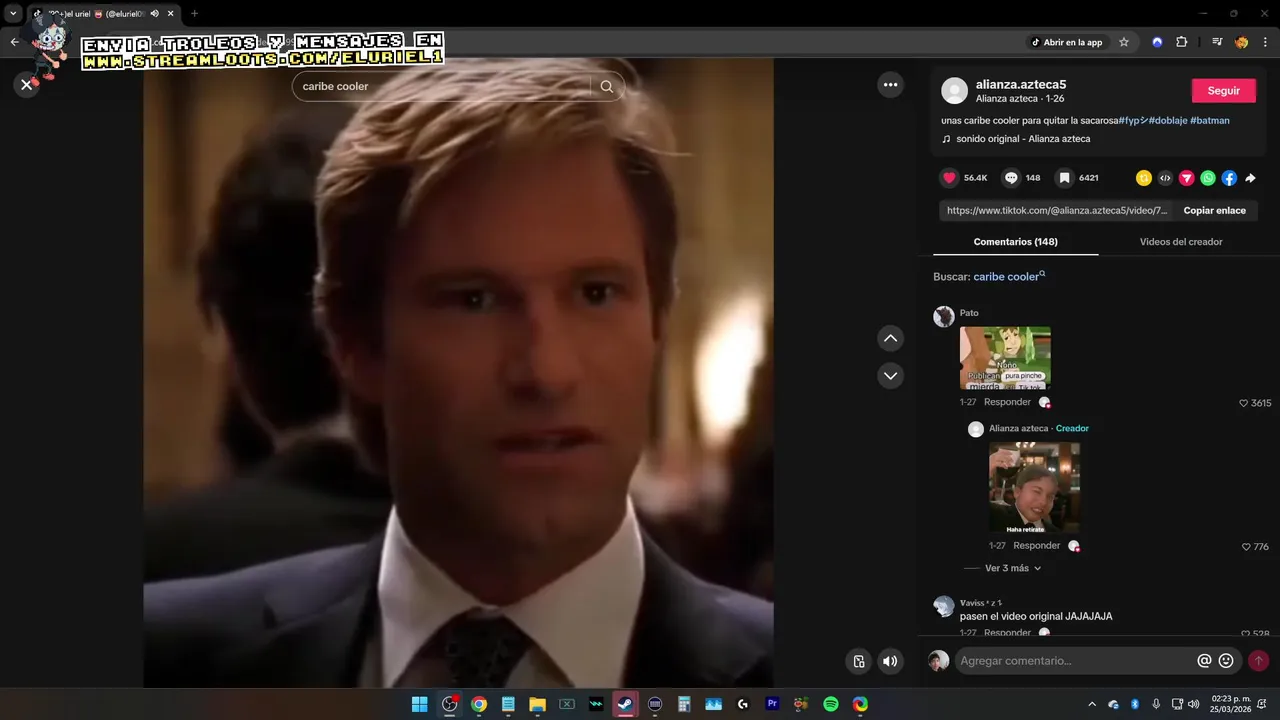Viewport: 1280px width, 720px height.
Task: Close the TikTok video viewer
Action: click(27, 85)
